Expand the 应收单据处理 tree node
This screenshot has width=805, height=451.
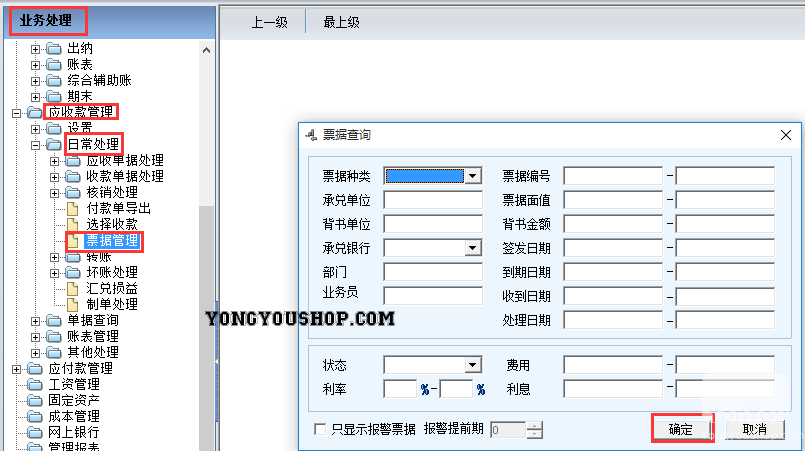[x=54, y=161]
